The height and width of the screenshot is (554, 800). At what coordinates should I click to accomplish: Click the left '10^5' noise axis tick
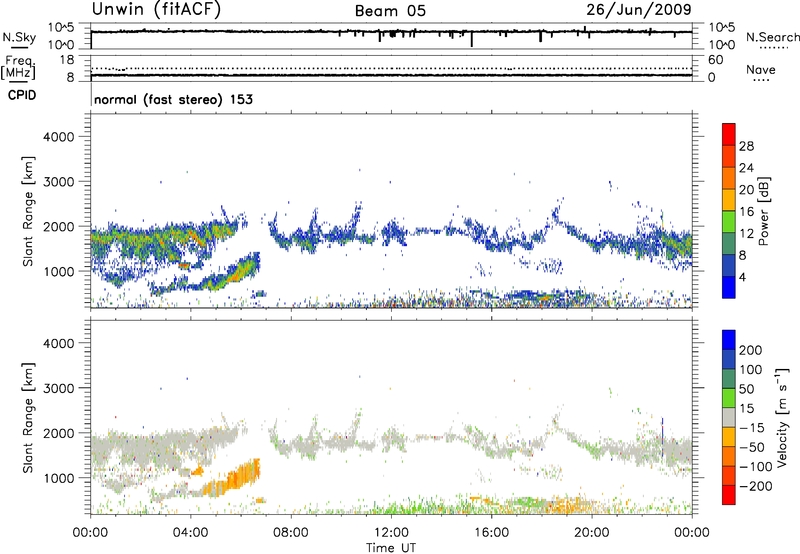tap(61, 28)
